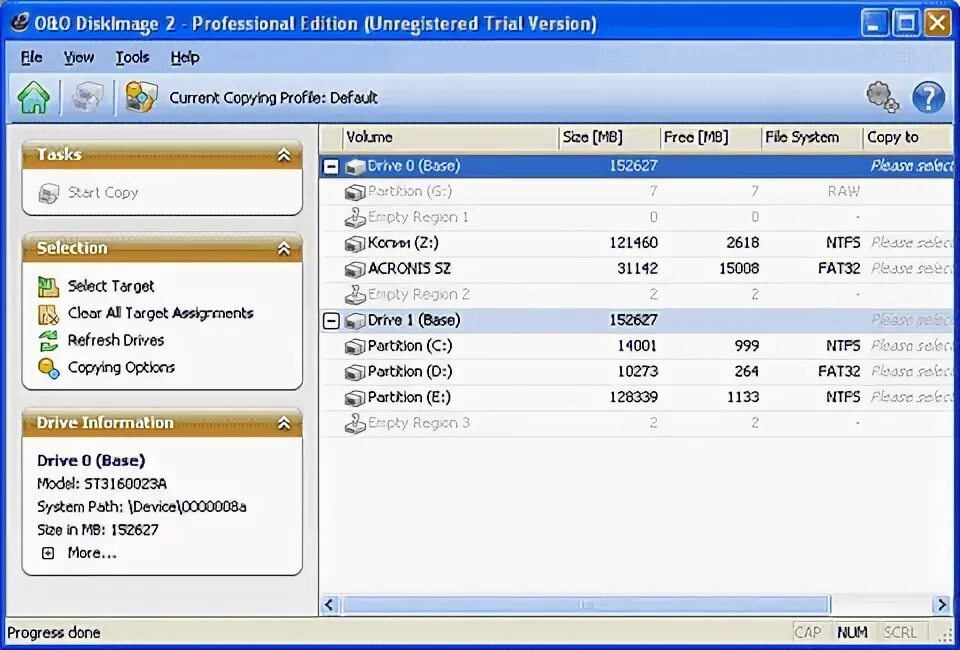Click the scroll left arrow

[329, 605]
